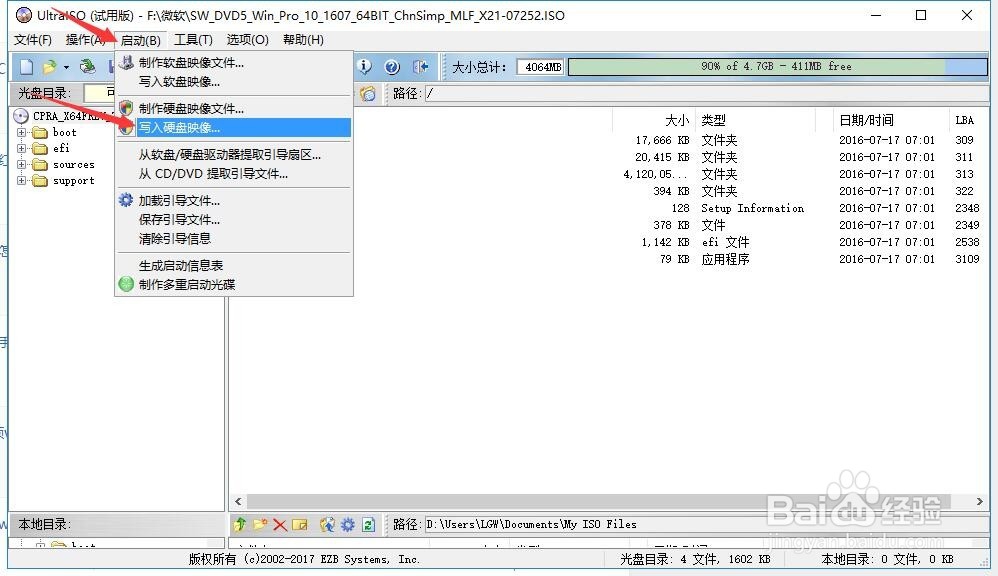Click the New folder icon in local toolbar
The width and height of the screenshot is (998, 576).
coord(260,524)
